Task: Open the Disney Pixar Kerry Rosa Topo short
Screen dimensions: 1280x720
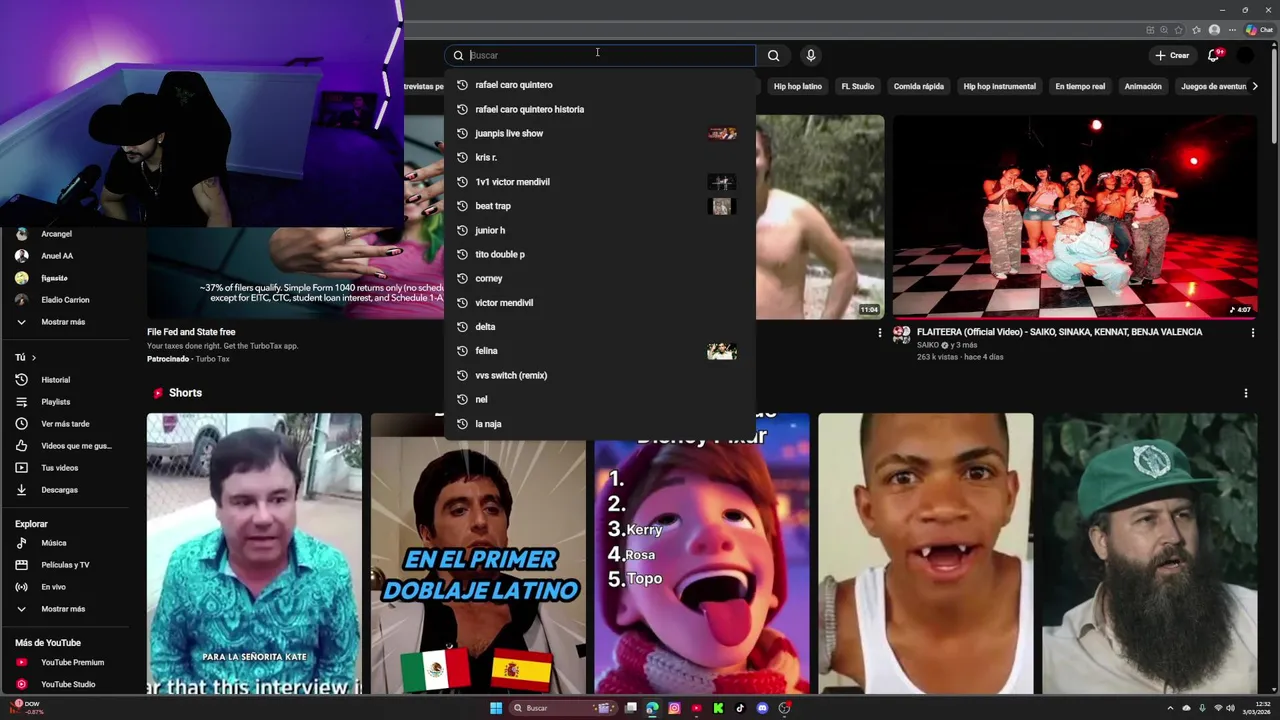Action: pos(702,553)
